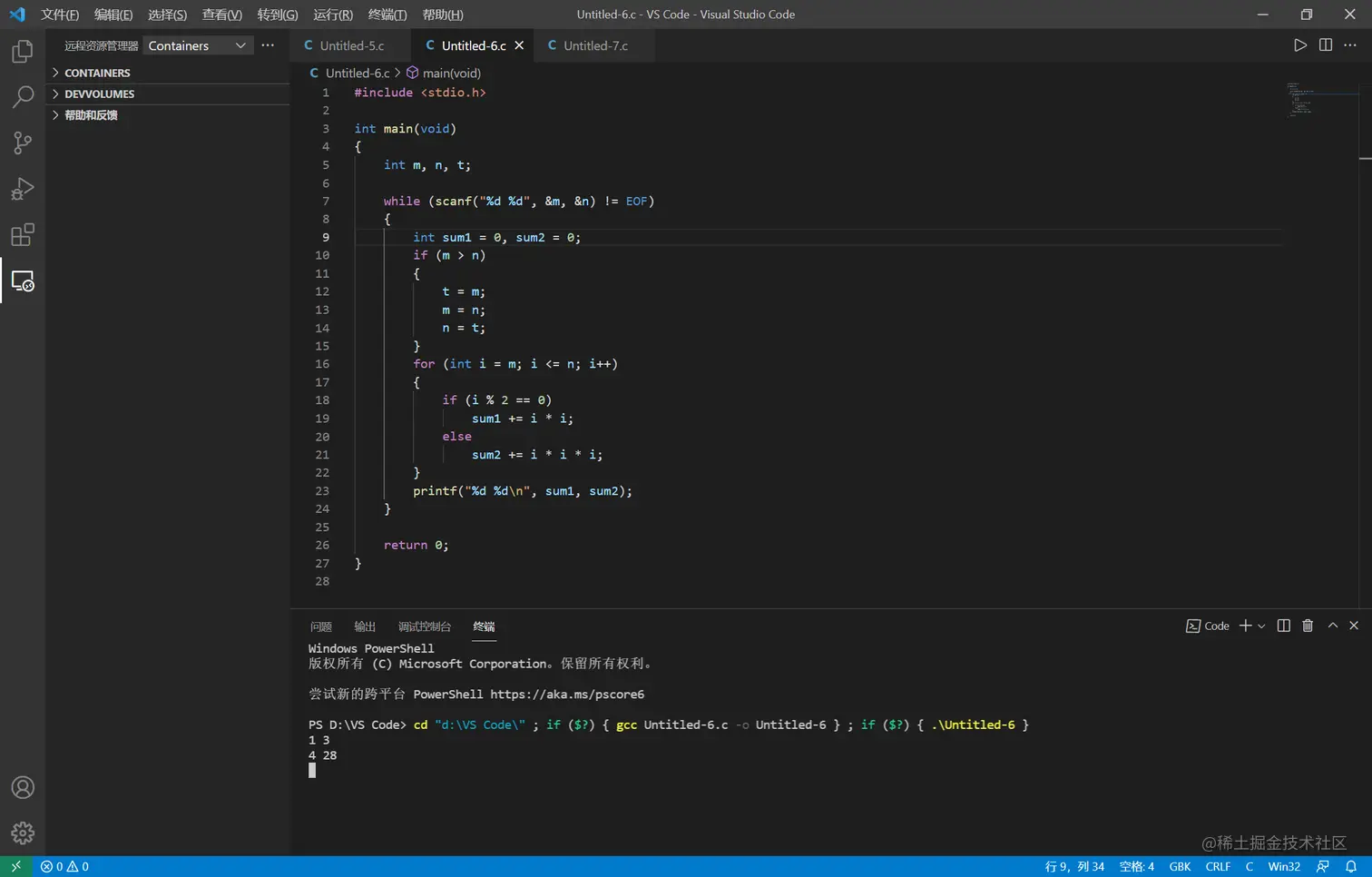Screen dimensions: 1372x877
Task: Switch to the Untitled-5.c tab
Action: coord(351,45)
